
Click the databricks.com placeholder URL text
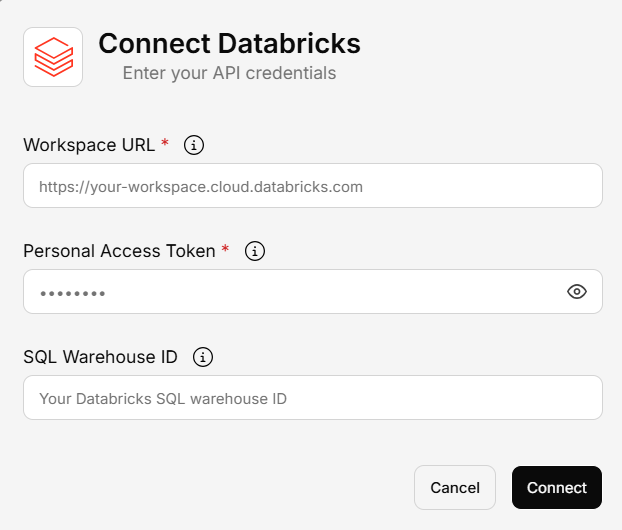200,186
